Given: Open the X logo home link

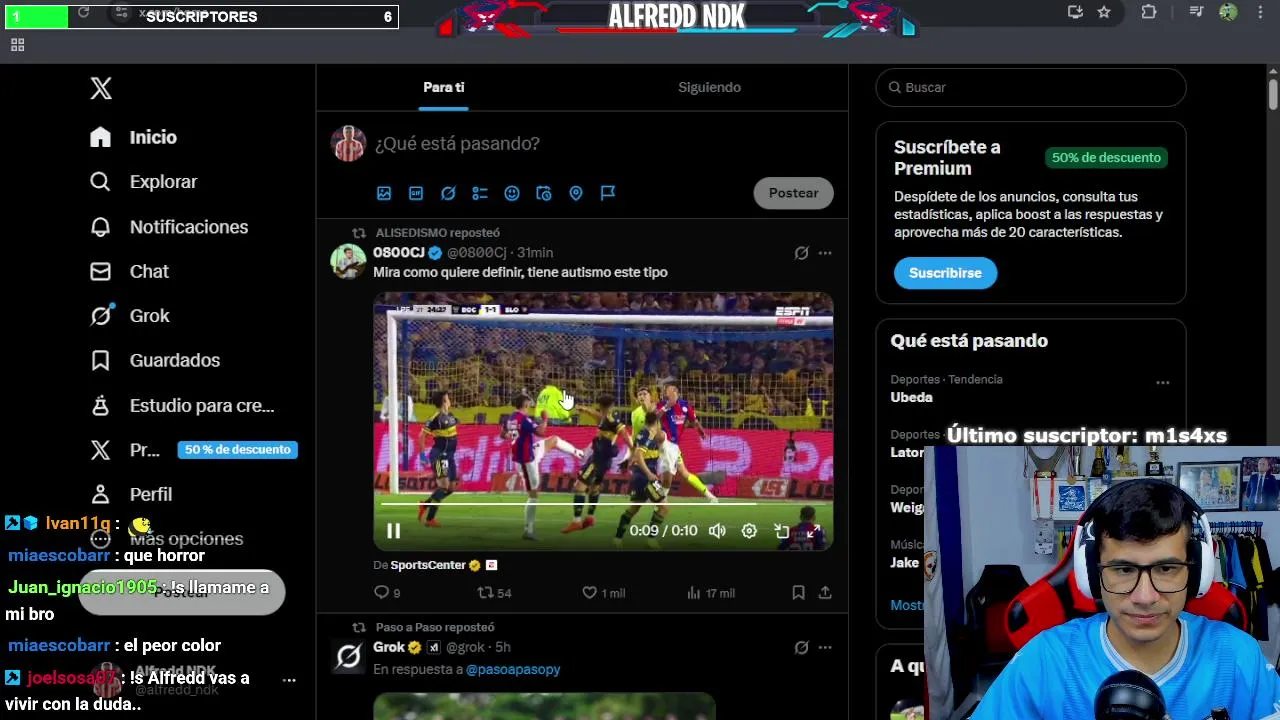Looking at the screenshot, I should point(101,88).
